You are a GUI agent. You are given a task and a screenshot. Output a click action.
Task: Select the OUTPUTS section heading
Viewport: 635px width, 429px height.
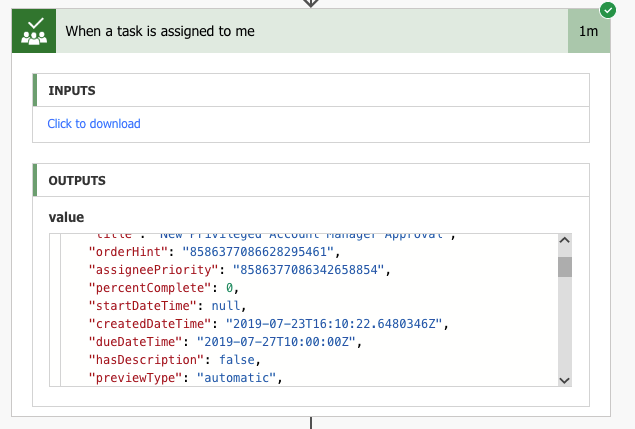click(x=77, y=181)
